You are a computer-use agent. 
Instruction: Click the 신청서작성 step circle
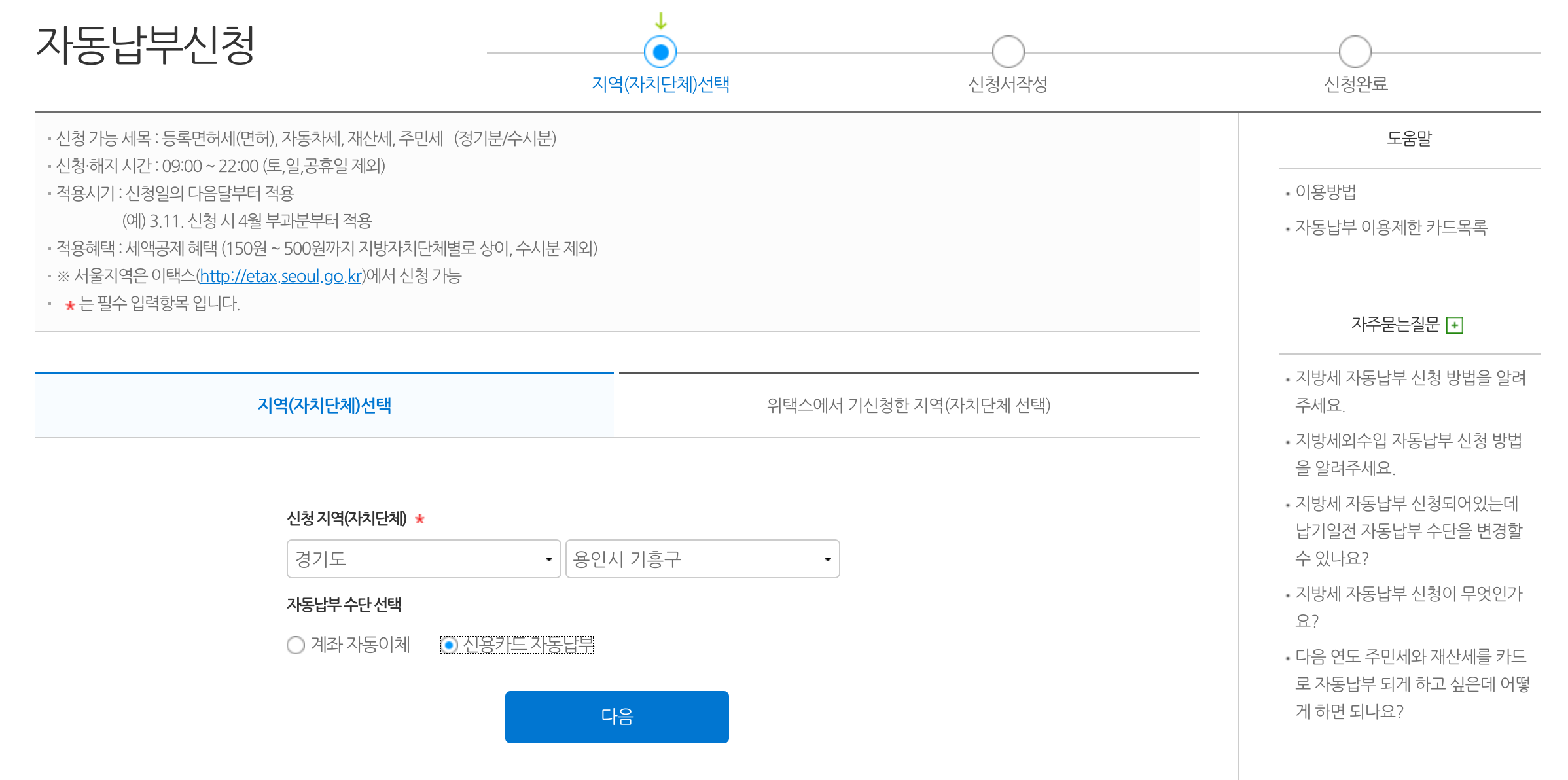(1008, 52)
